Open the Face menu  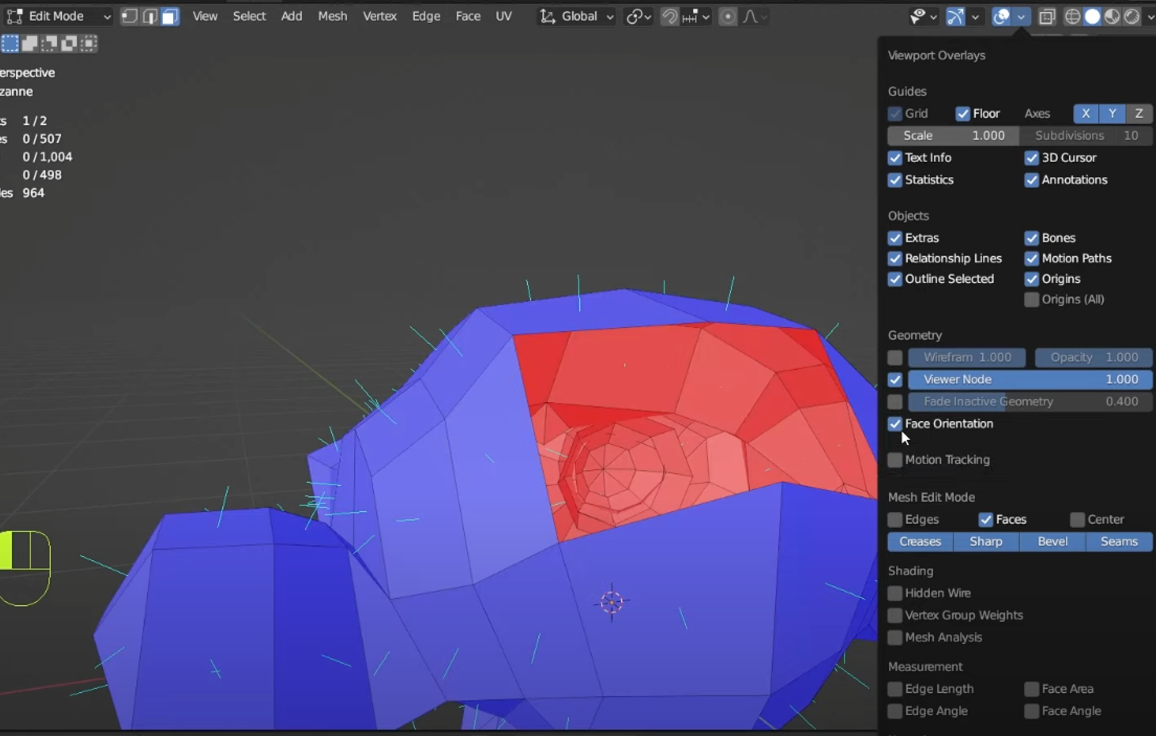click(x=468, y=16)
